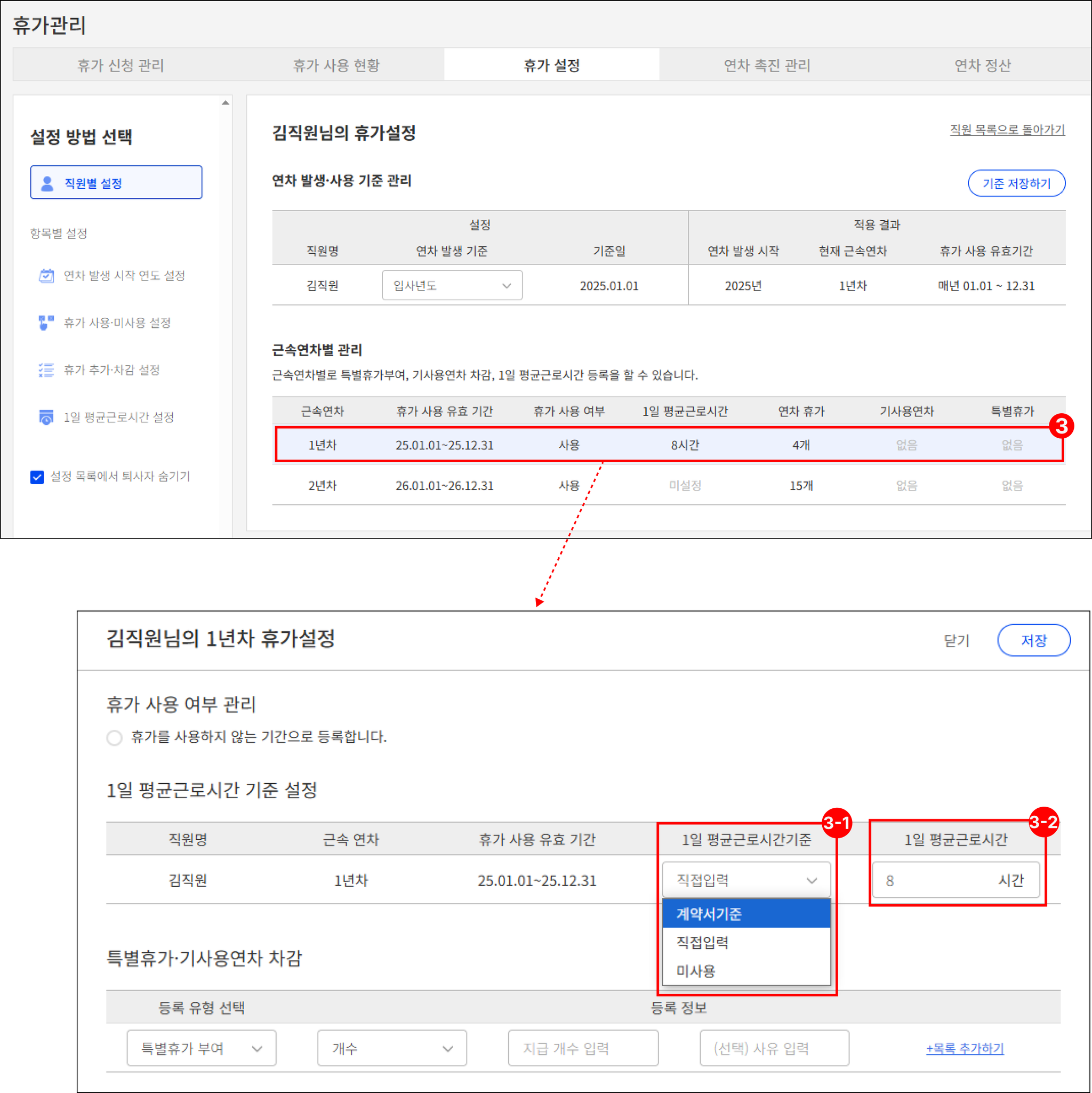Expand the 특별휴가 부여 dropdown
Screen dimensions: 1092x1093
(x=202, y=1048)
